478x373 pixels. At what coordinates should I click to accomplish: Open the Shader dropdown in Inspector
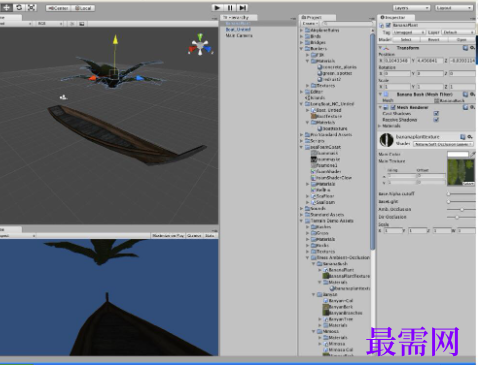coord(443,144)
